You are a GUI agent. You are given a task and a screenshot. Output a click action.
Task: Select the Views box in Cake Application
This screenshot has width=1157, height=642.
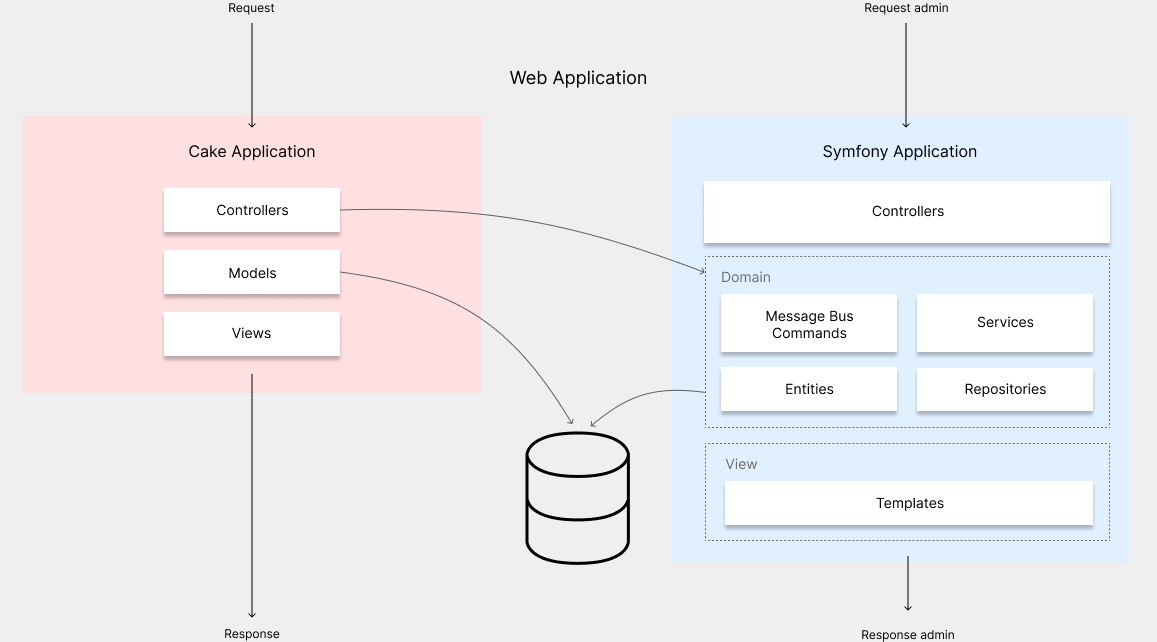pos(252,334)
